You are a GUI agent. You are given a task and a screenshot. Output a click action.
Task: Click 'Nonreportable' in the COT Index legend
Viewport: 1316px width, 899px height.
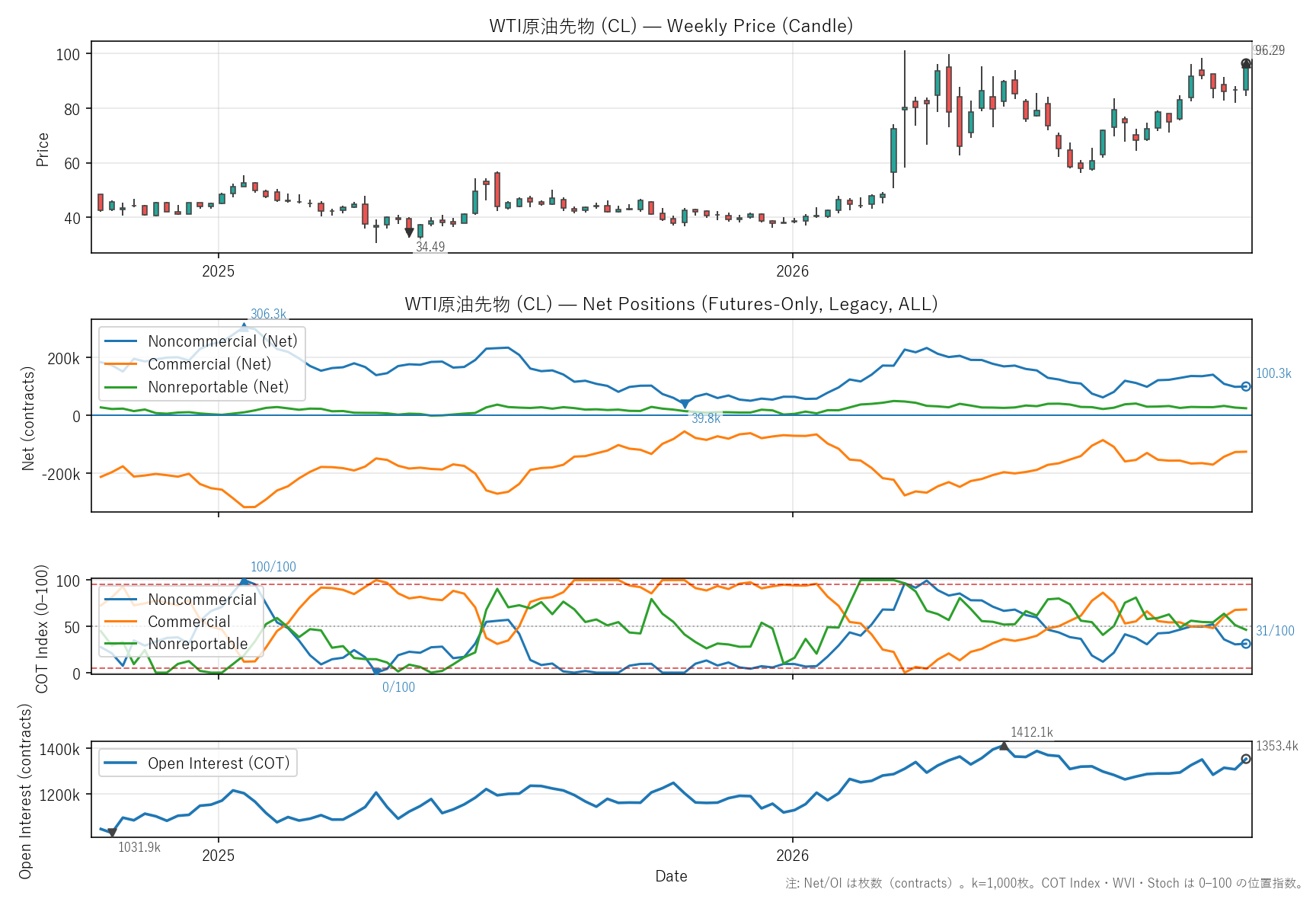pyautogui.click(x=198, y=644)
